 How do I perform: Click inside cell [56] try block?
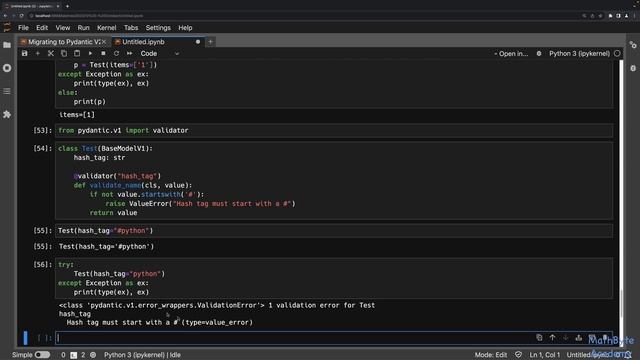(x=334, y=278)
